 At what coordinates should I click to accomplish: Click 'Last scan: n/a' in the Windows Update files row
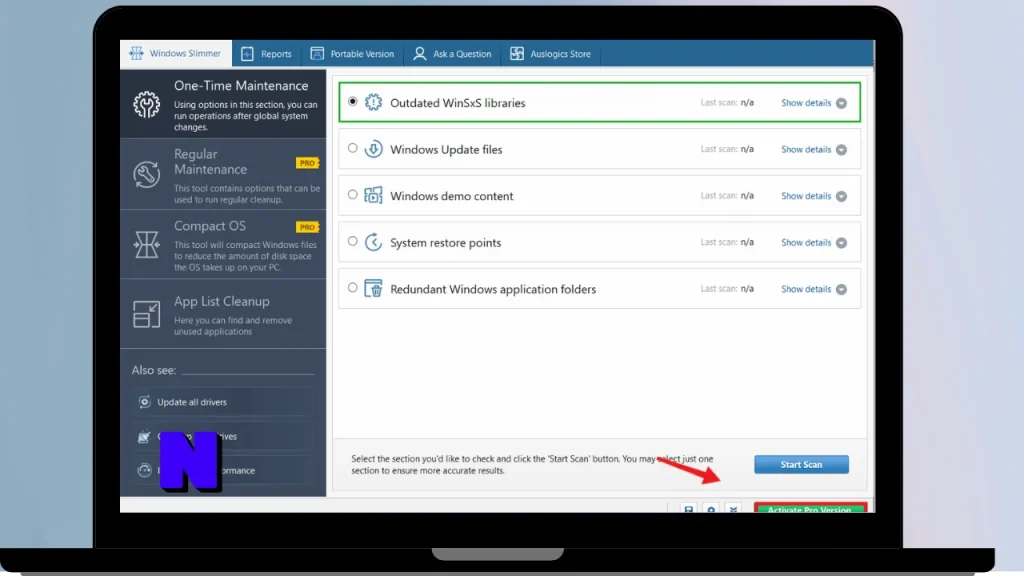(x=727, y=149)
